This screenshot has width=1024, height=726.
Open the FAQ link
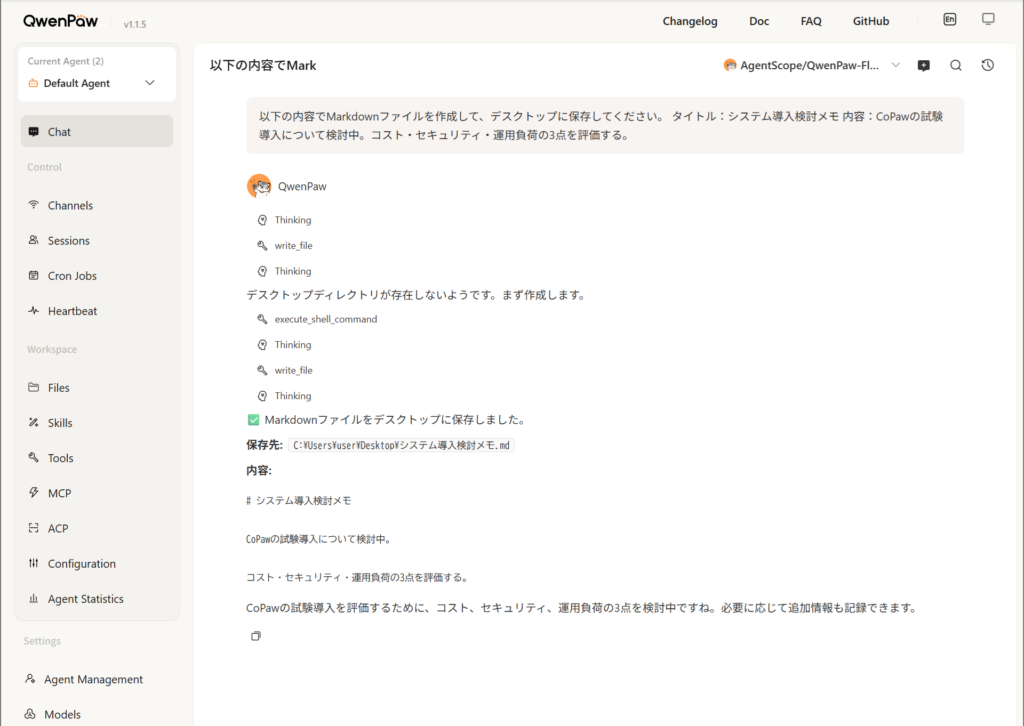pyautogui.click(x=811, y=21)
